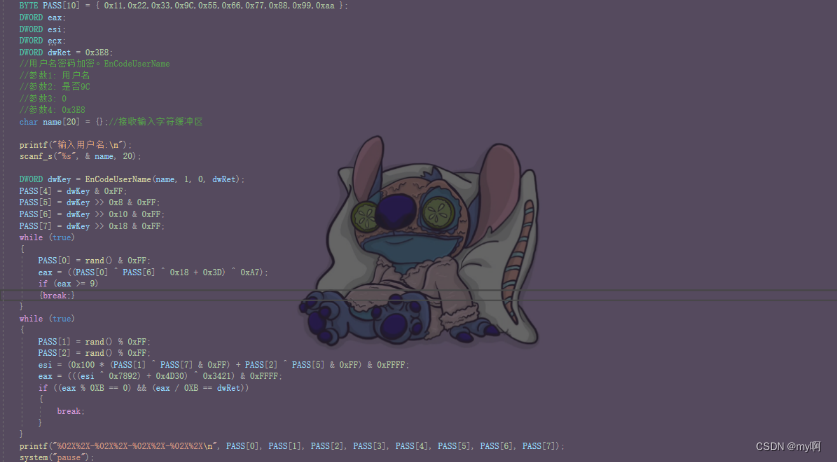Click the standalone 'break;' in second loop

click(x=70, y=411)
